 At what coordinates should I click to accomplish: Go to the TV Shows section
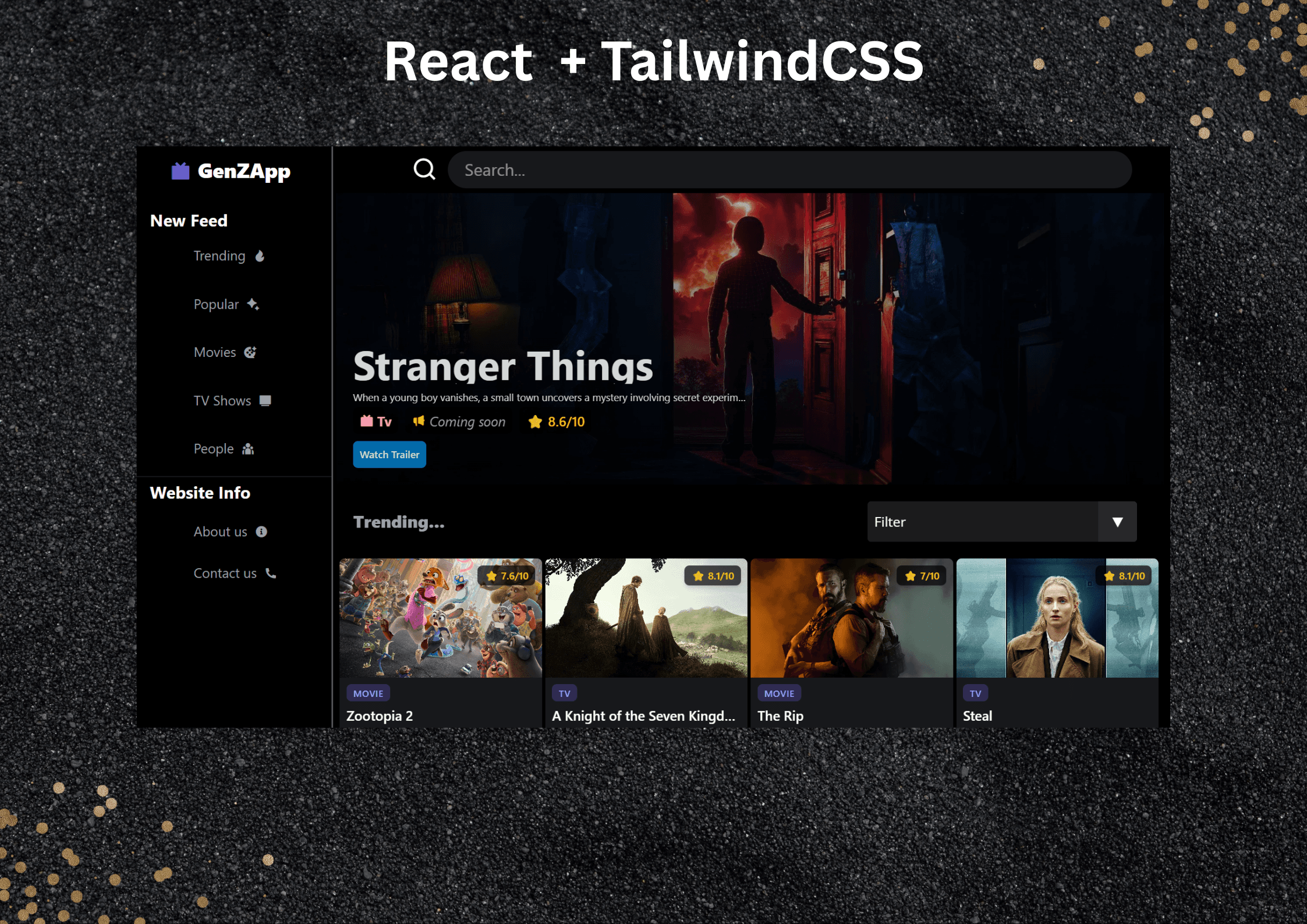(x=222, y=401)
